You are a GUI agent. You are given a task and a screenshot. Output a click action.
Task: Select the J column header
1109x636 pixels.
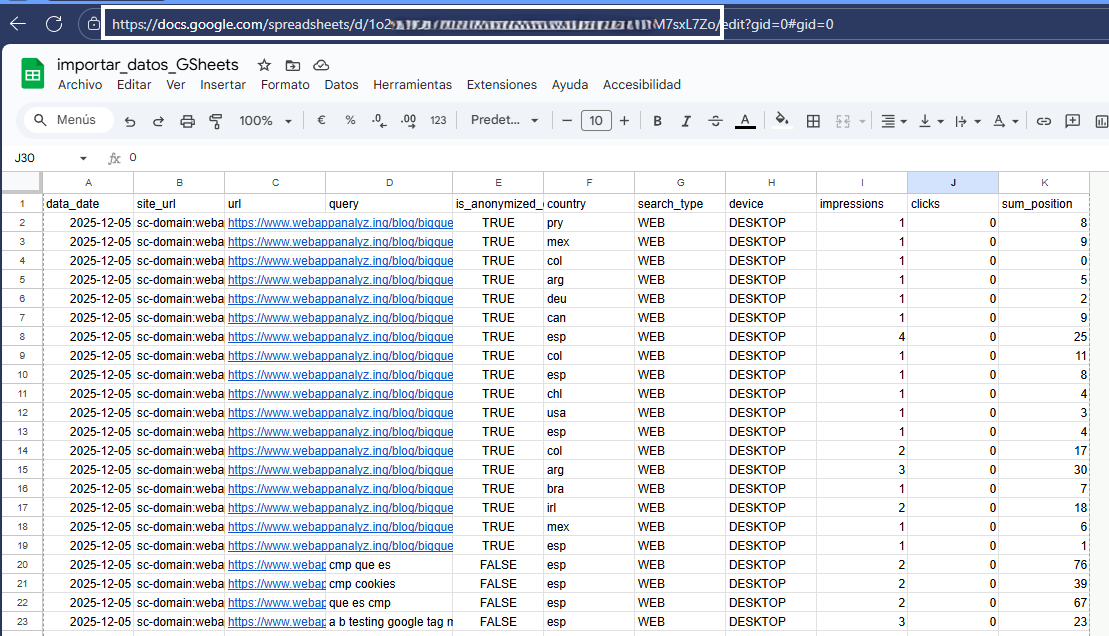click(x=952, y=182)
